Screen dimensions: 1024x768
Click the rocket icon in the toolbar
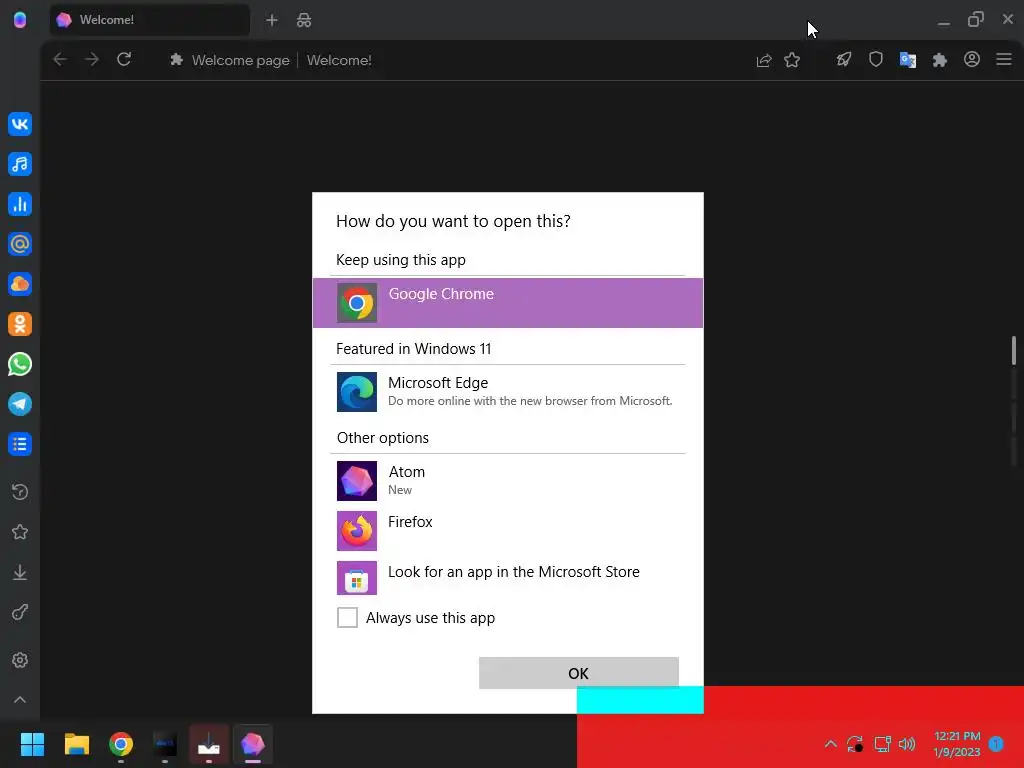point(844,60)
